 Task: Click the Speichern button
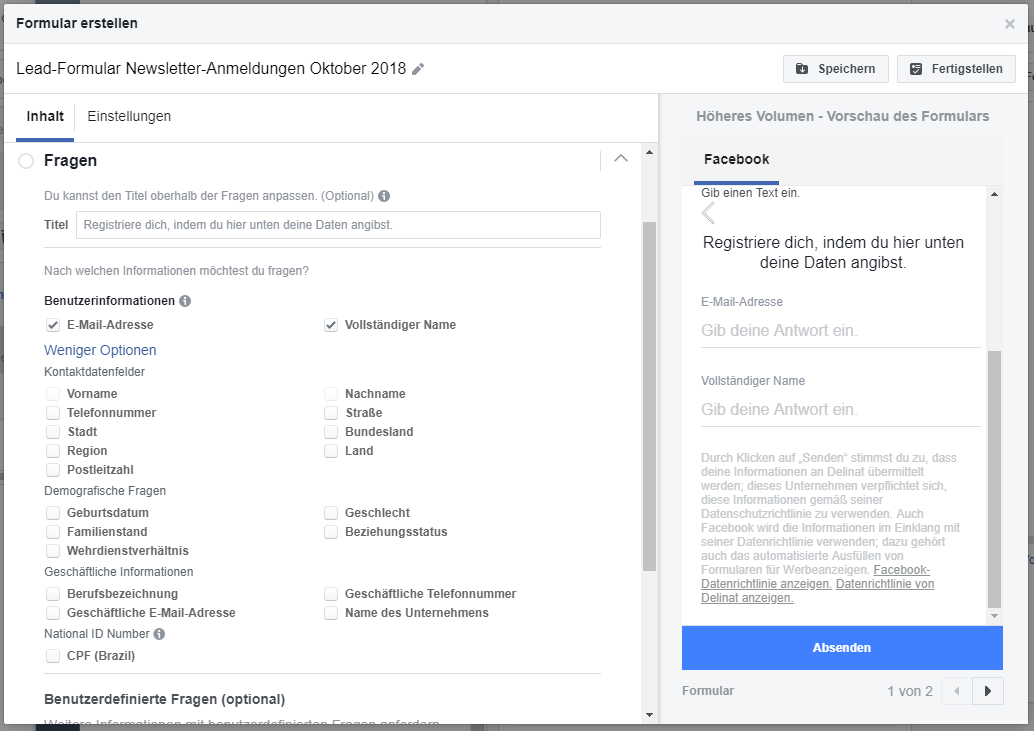[x=836, y=69]
